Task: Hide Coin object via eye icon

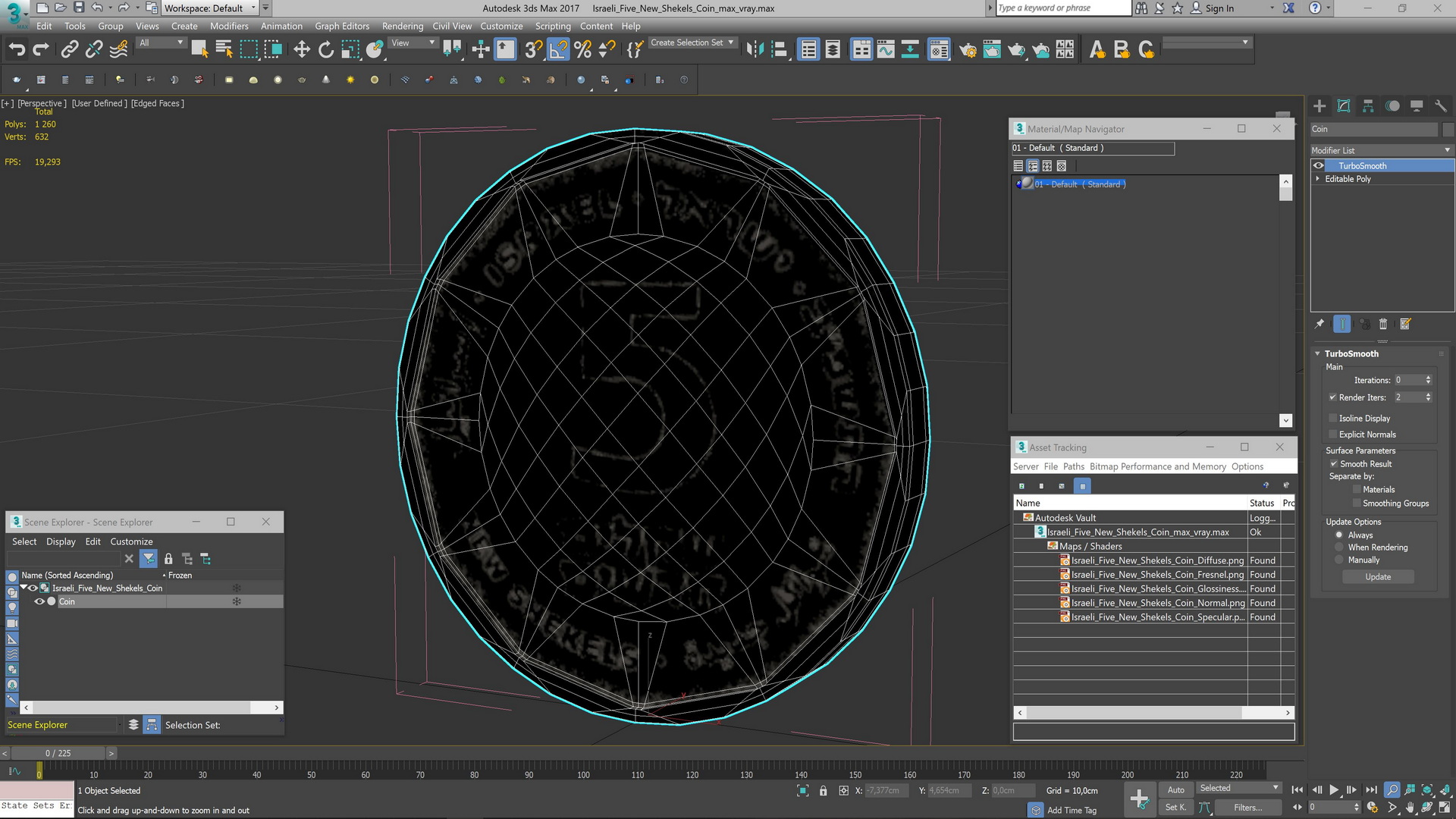Action: (39, 601)
